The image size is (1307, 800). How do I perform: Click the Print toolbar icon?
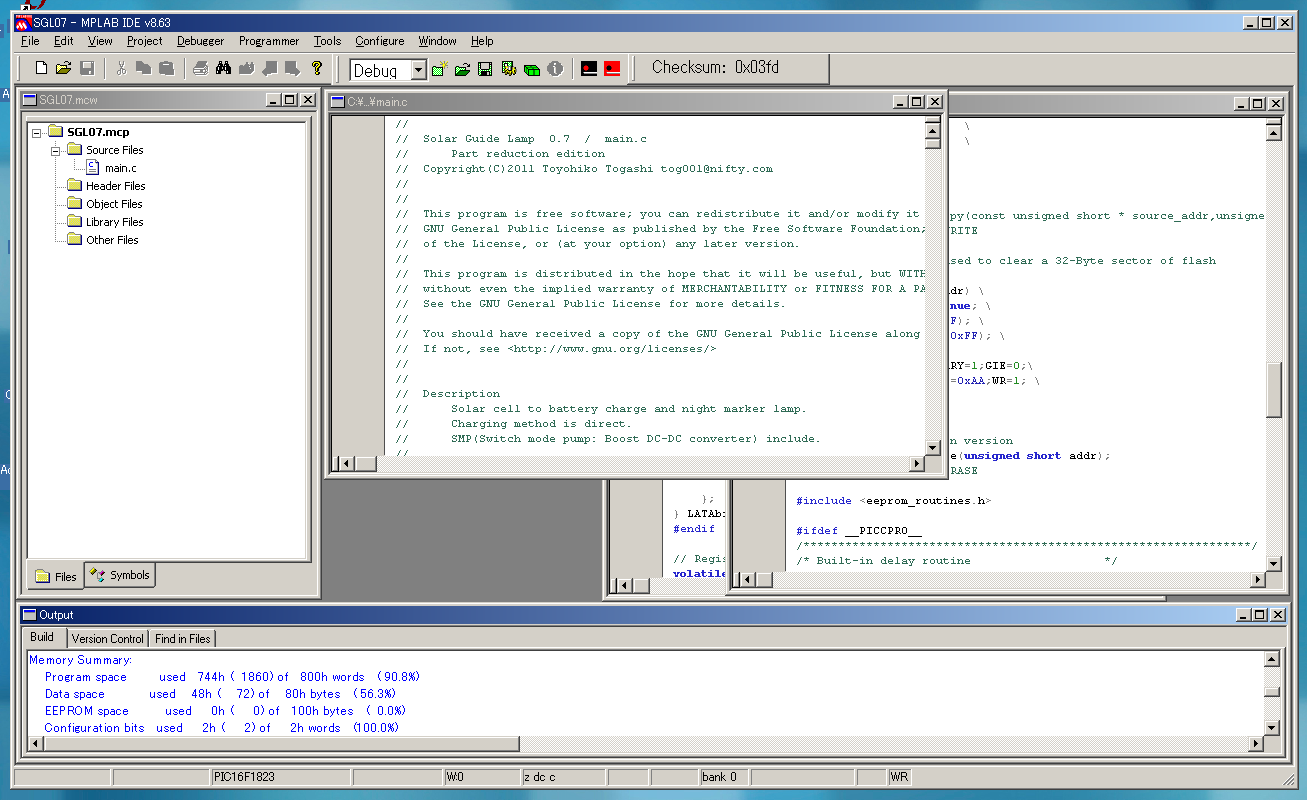pyautogui.click(x=200, y=69)
